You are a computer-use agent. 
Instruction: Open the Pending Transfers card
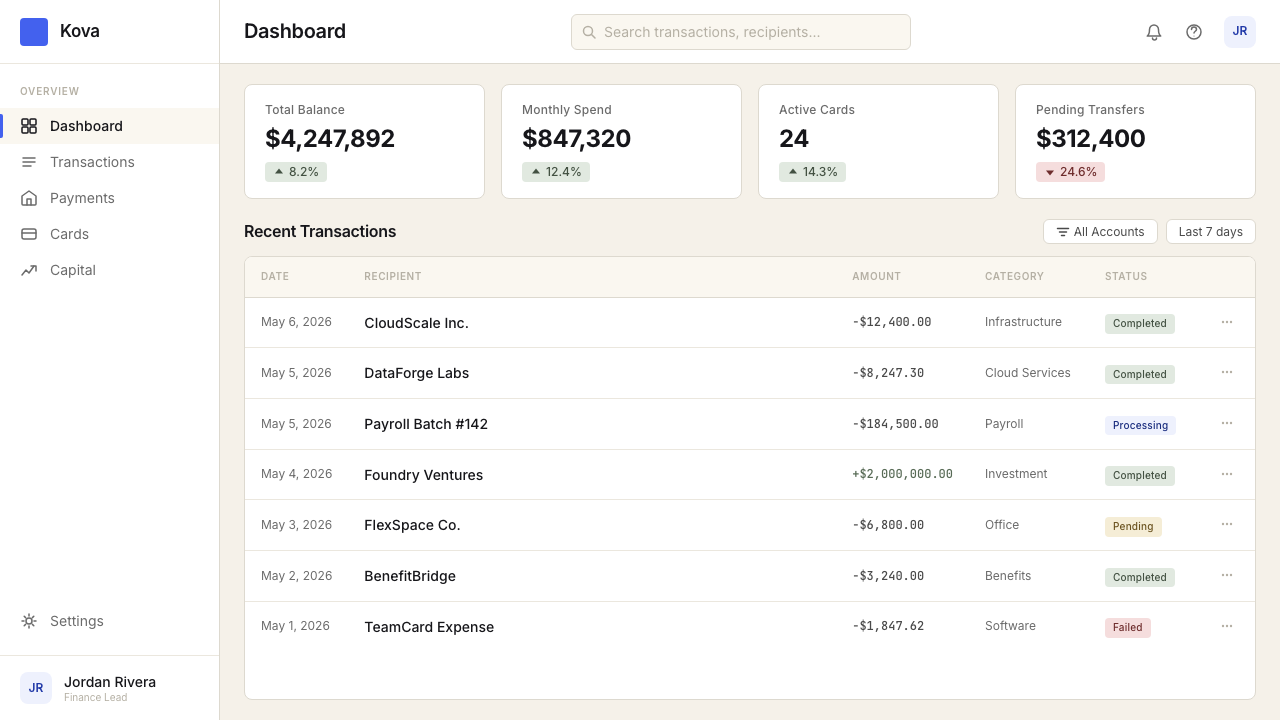pos(1135,141)
